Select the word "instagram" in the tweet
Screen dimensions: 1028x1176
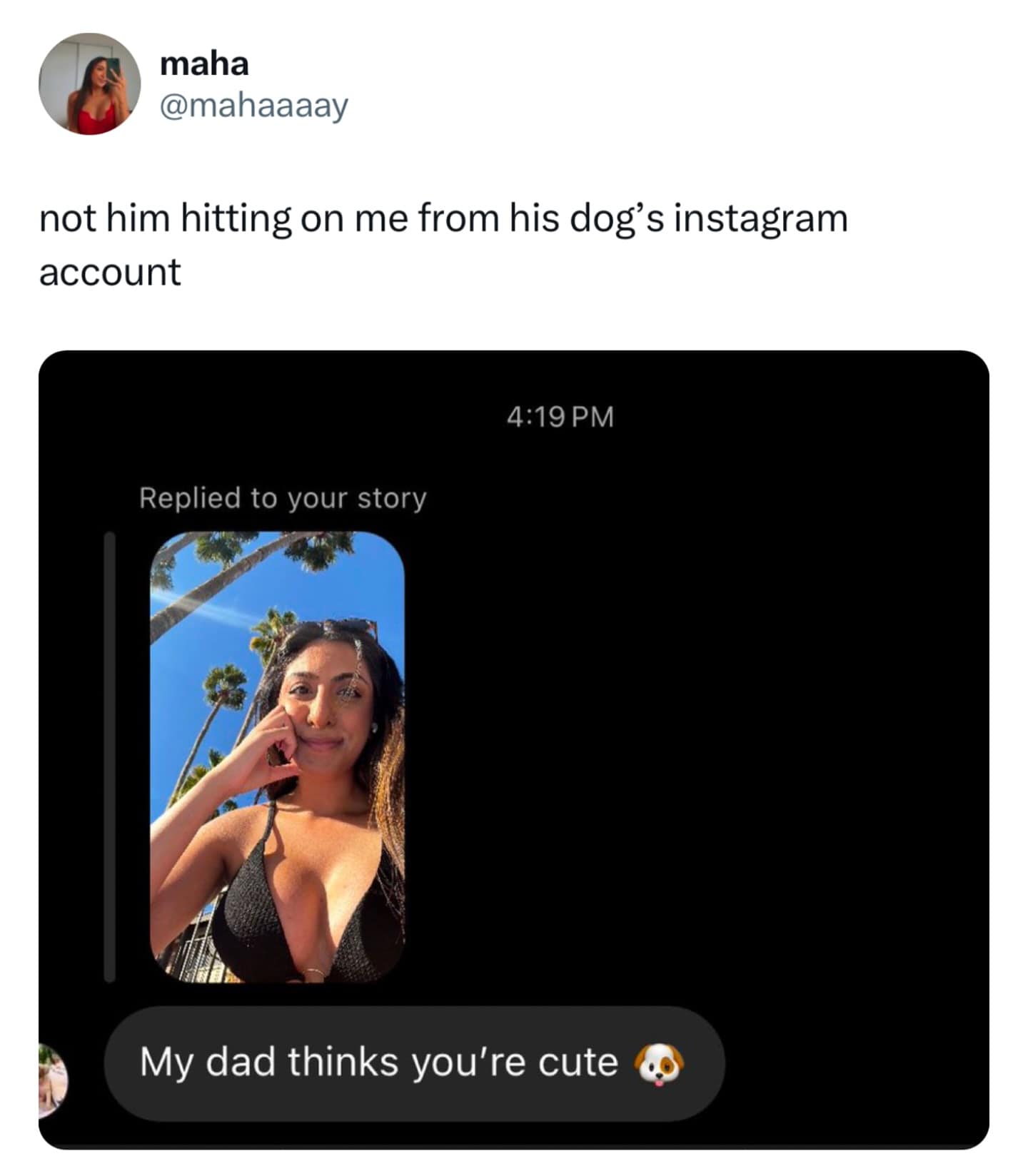tap(759, 220)
